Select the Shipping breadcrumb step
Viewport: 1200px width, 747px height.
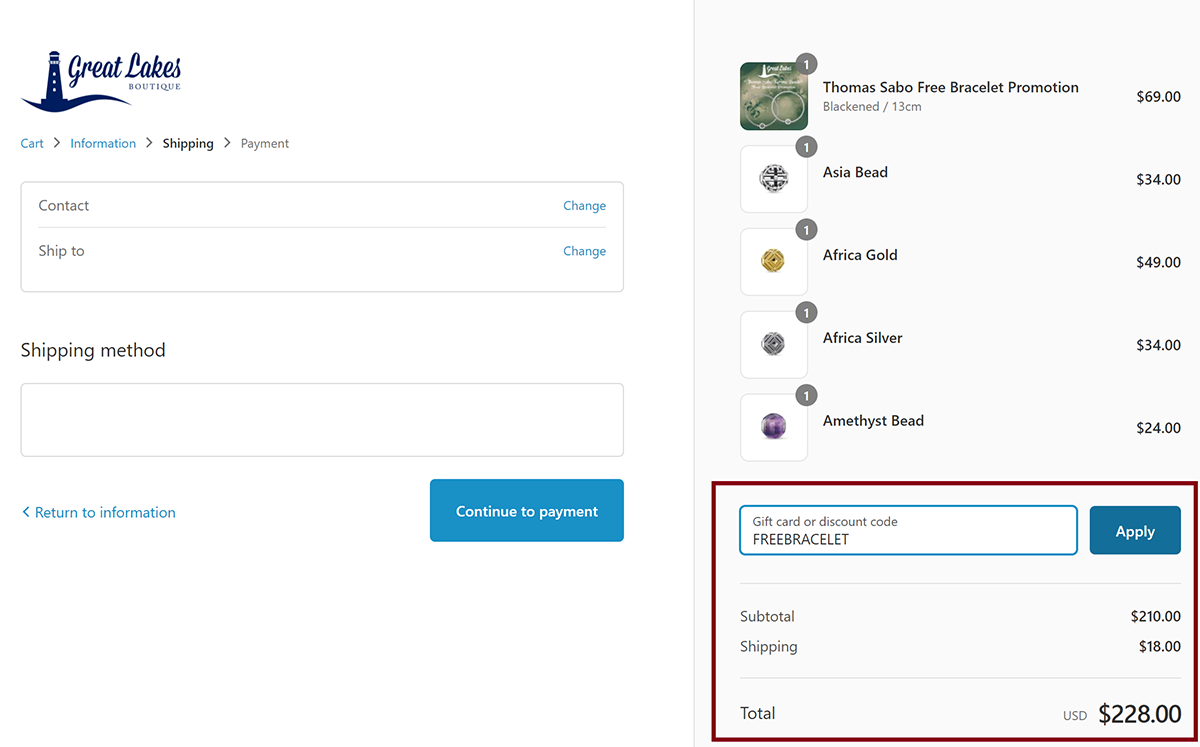click(188, 144)
